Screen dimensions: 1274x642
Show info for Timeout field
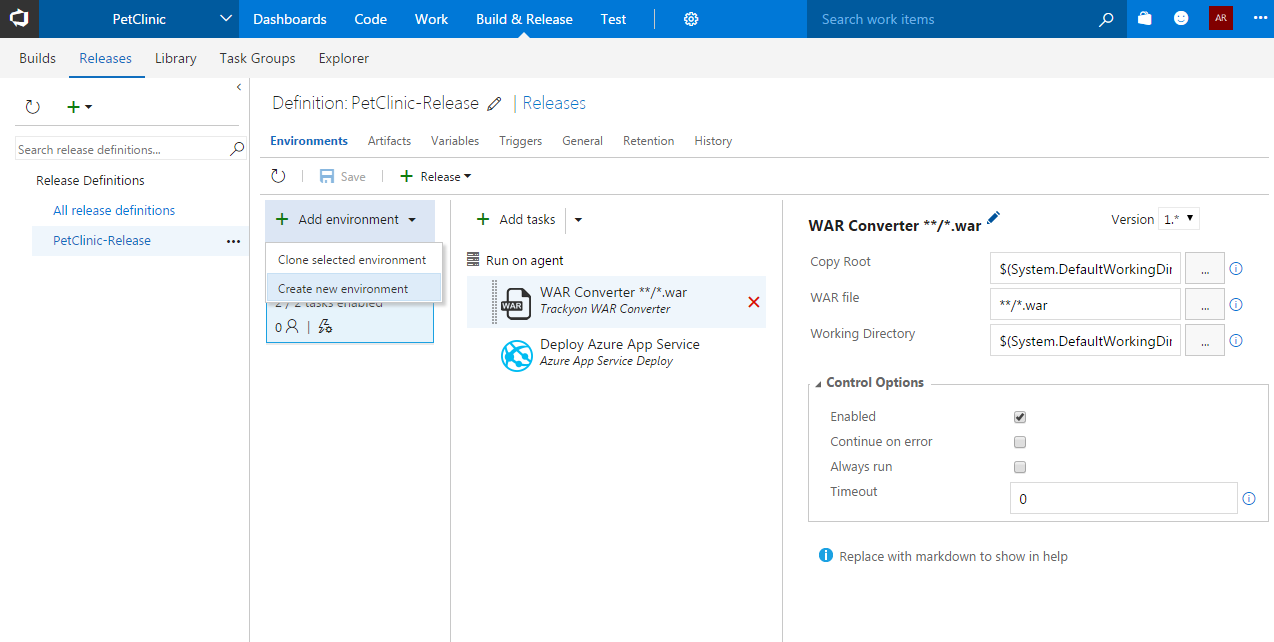(x=1249, y=498)
